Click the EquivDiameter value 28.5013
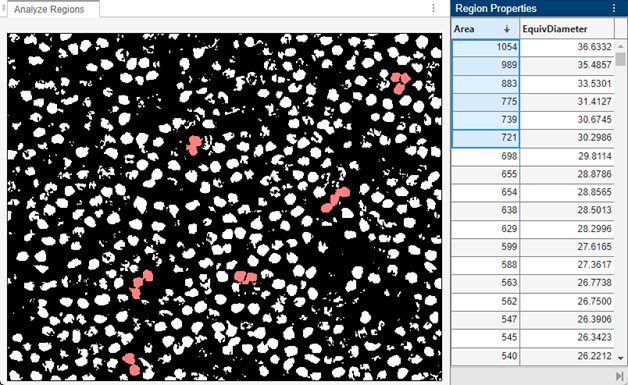 click(x=594, y=210)
